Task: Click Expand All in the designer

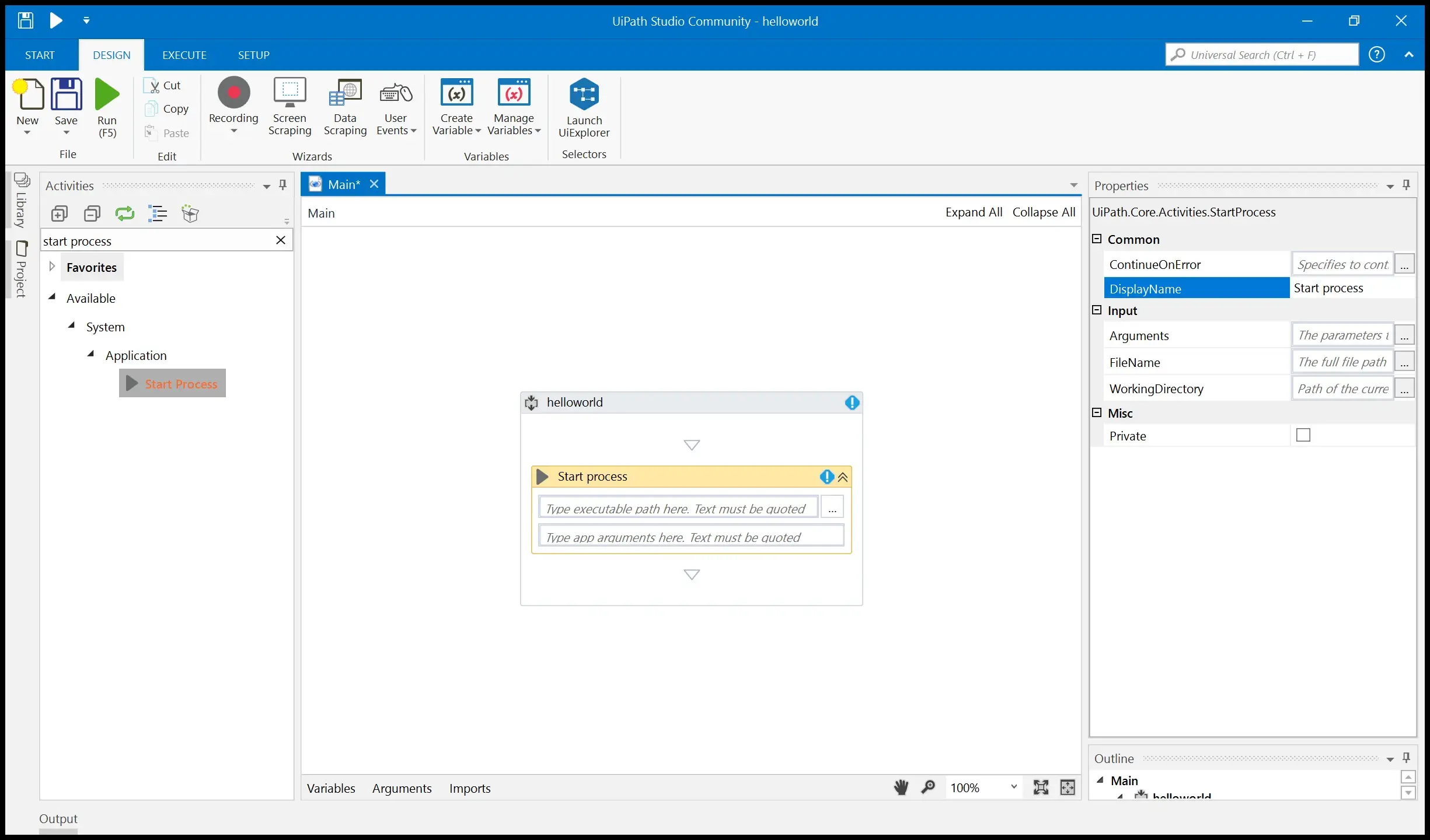Action: coord(974,212)
